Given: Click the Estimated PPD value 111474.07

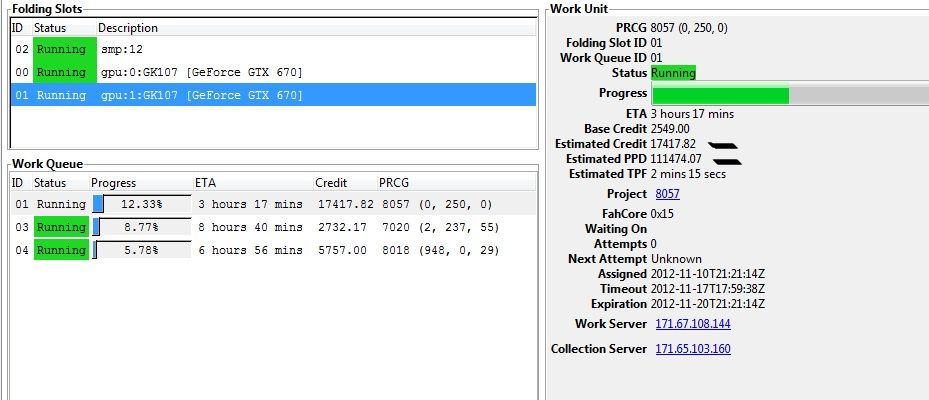Looking at the screenshot, I should coord(675,159).
